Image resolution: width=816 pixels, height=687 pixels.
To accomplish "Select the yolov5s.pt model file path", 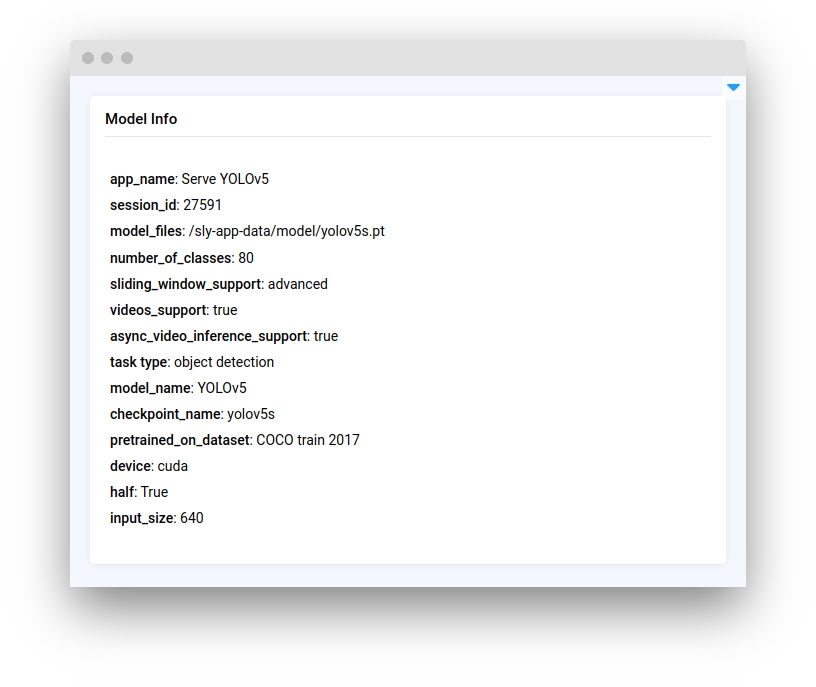I will pos(286,231).
